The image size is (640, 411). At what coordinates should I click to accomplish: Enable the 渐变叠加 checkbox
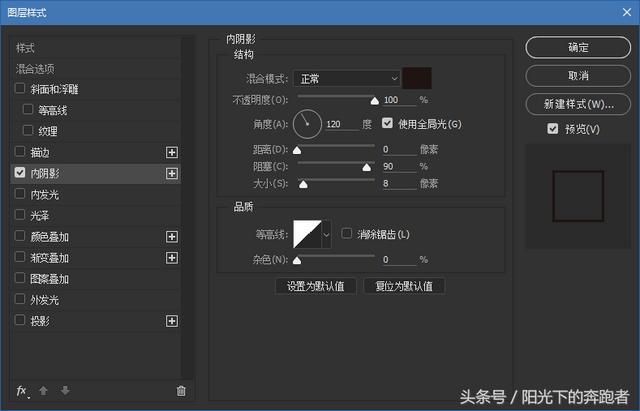click(20, 257)
